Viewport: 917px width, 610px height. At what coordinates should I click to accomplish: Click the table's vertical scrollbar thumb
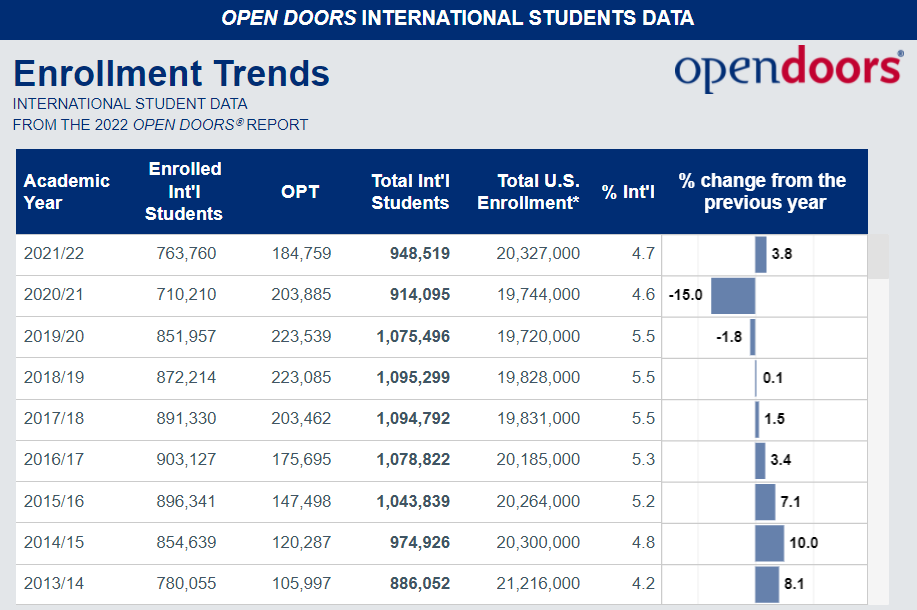click(x=877, y=256)
